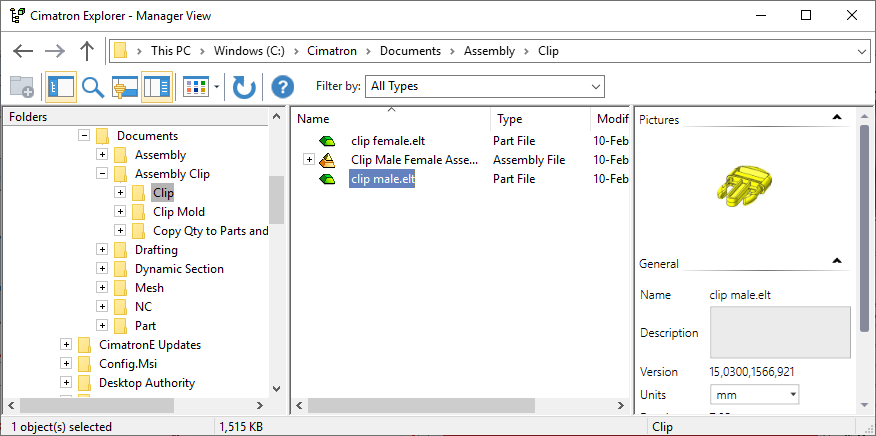876x436 pixels.
Task: Select the Clip Mold folder in tree
Action: 179,212
